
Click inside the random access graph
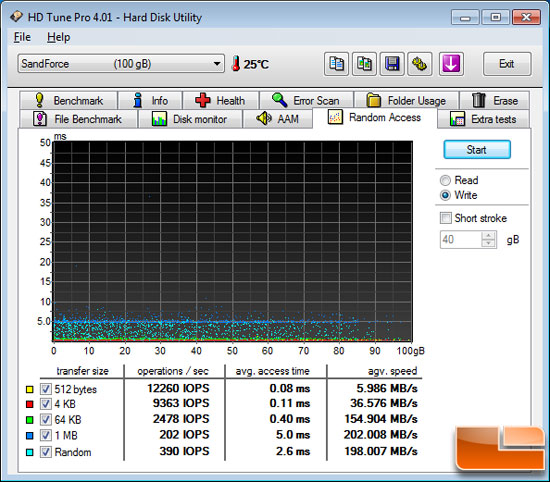pos(233,241)
